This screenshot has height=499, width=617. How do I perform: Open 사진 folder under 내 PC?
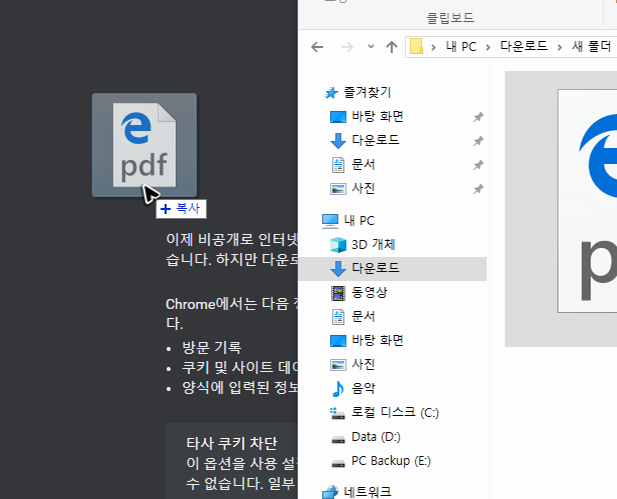(x=363, y=364)
